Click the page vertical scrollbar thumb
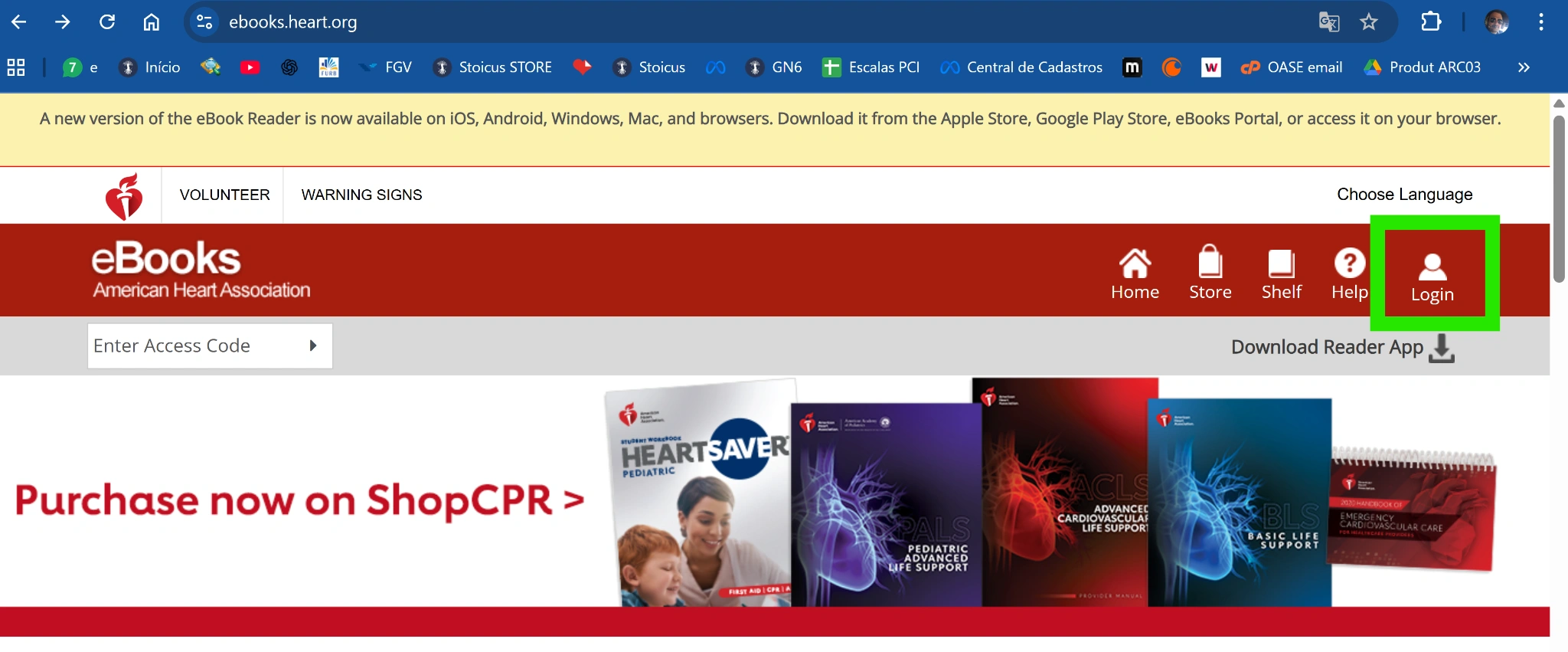This screenshot has height=652, width=1568. 1559,199
